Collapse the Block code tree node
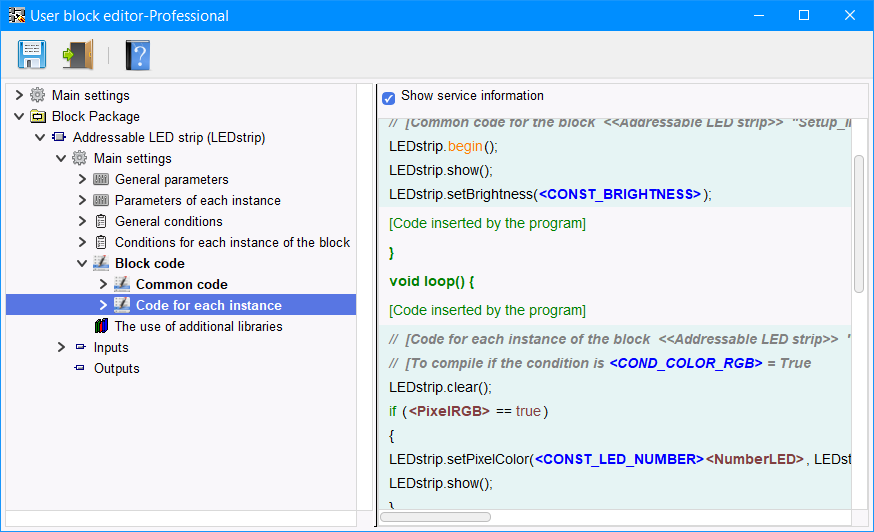Screen dimensions: 874x532 82,264
